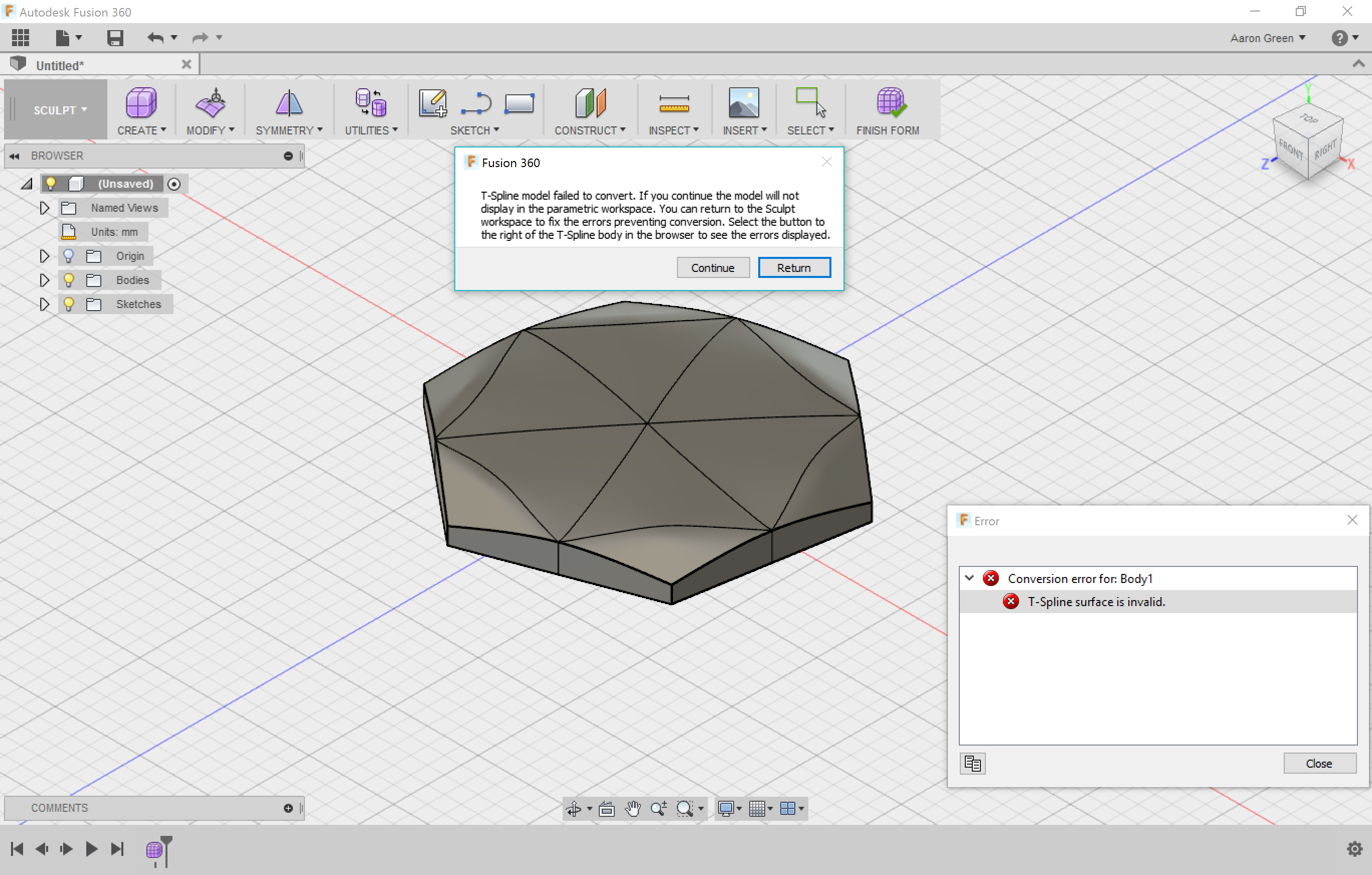Select the sketch Line tool icon
The width and height of the screenshot is (1372, 875).
point(476,104)
